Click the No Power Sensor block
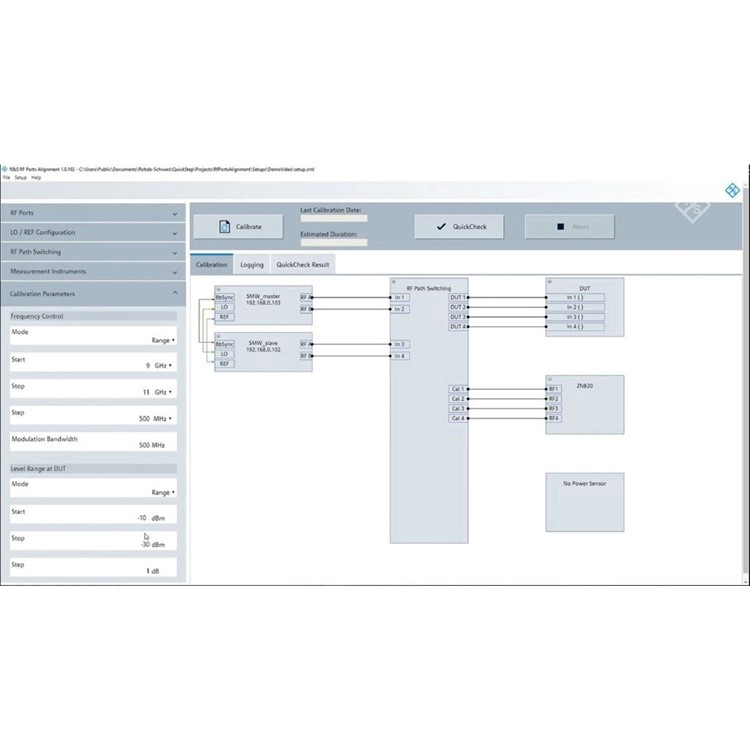 585,502
